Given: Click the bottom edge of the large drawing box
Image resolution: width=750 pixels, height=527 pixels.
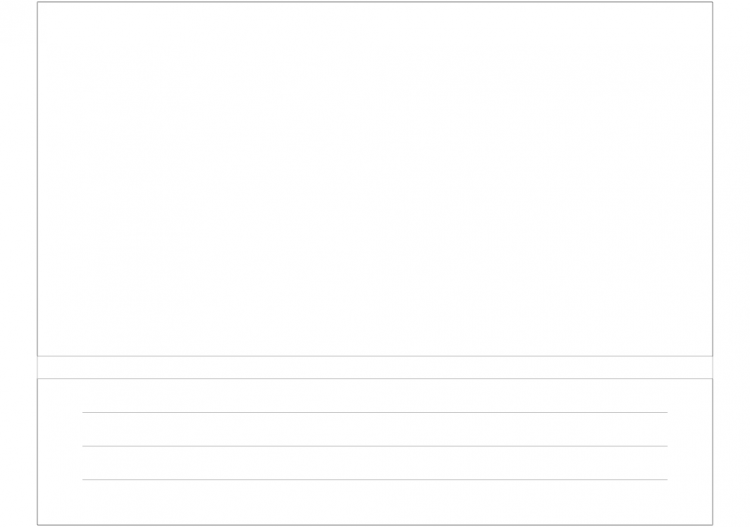Looking at the screenshot, I should click(375, 356).
